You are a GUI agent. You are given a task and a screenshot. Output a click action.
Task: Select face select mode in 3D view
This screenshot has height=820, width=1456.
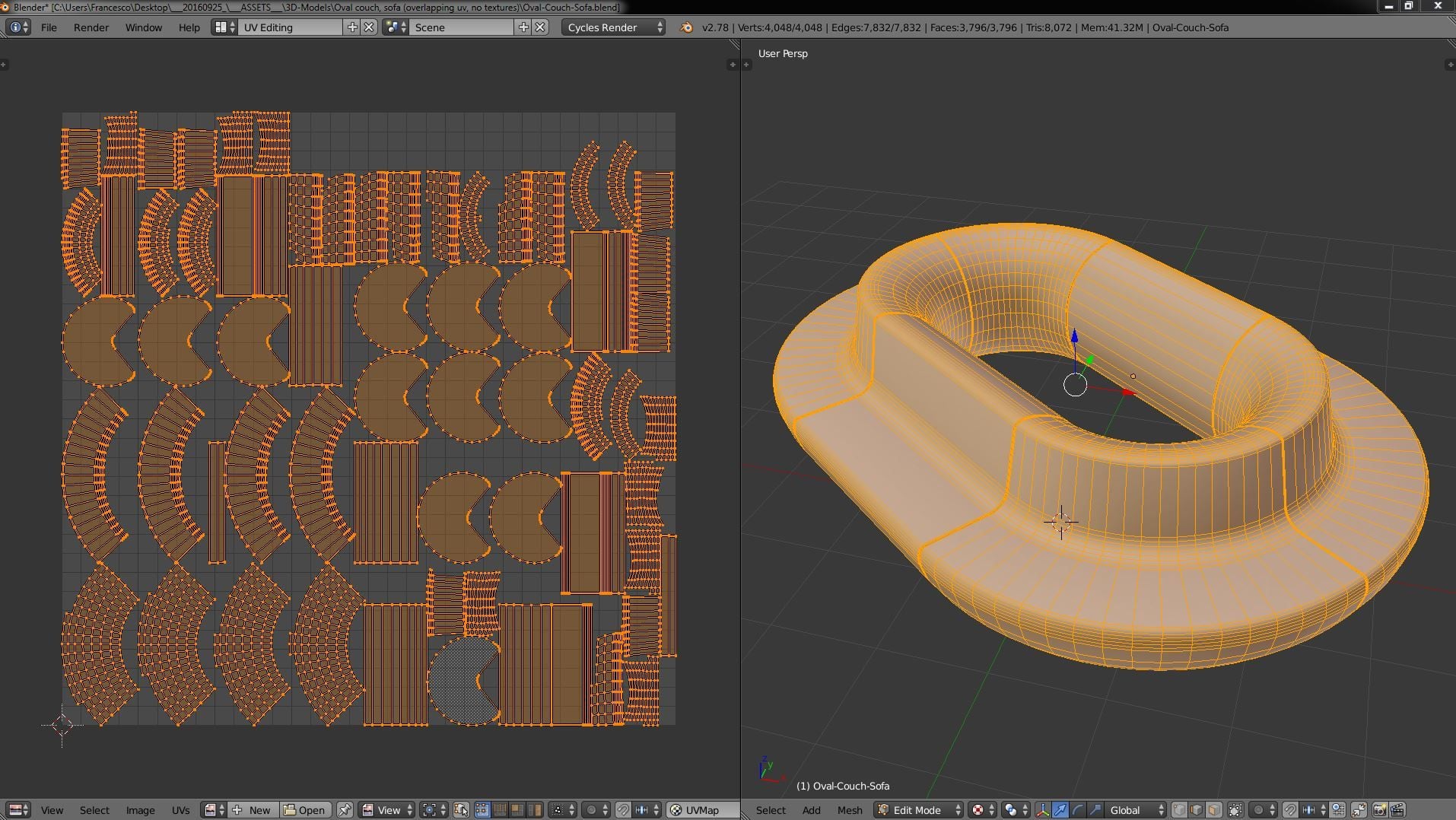(1214, 810)
